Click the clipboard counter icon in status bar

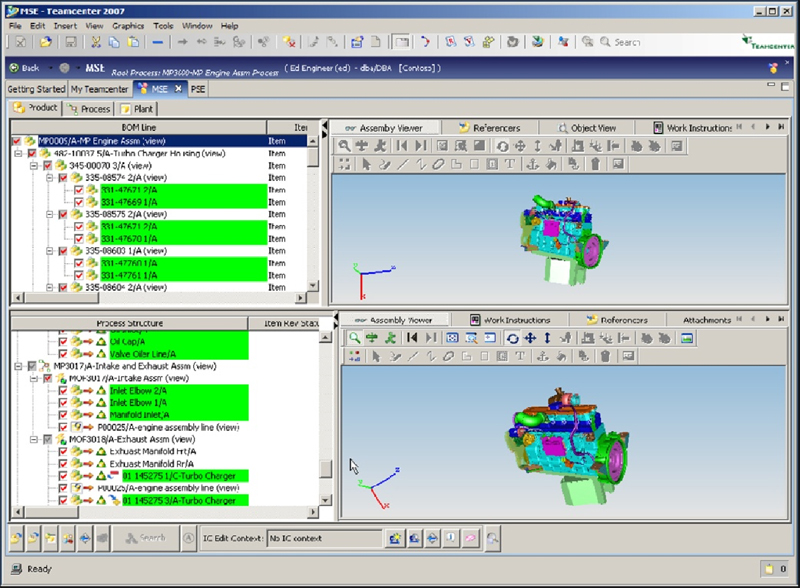click(x=768, y=569)
